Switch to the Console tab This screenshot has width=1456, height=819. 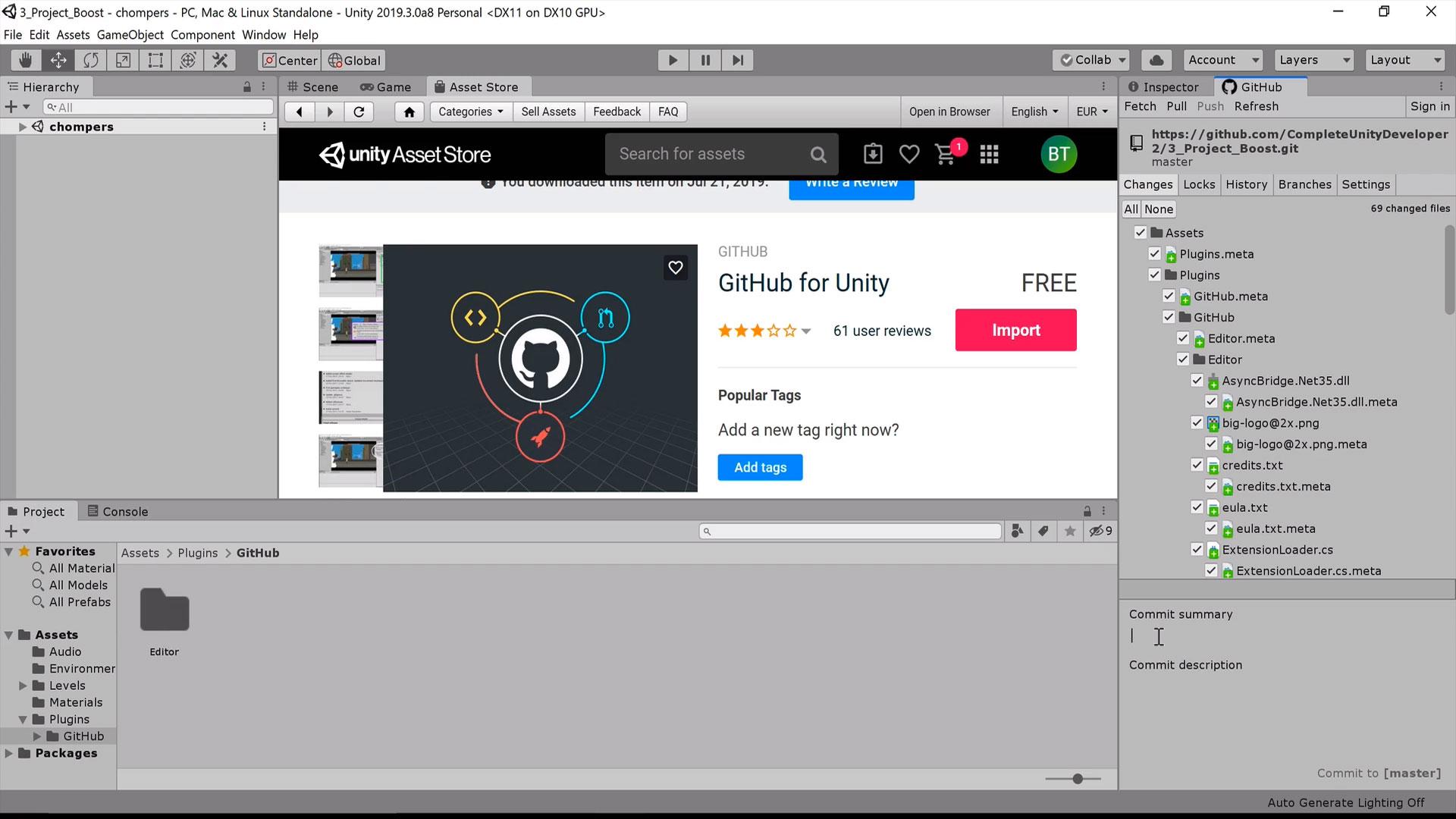(118, 511)
